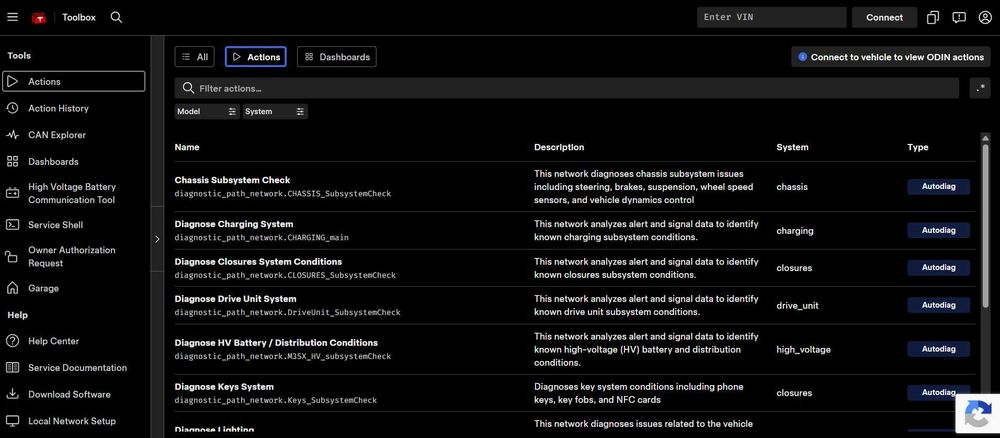Click Autodiag for Chassis Subsystem Check

938,187
